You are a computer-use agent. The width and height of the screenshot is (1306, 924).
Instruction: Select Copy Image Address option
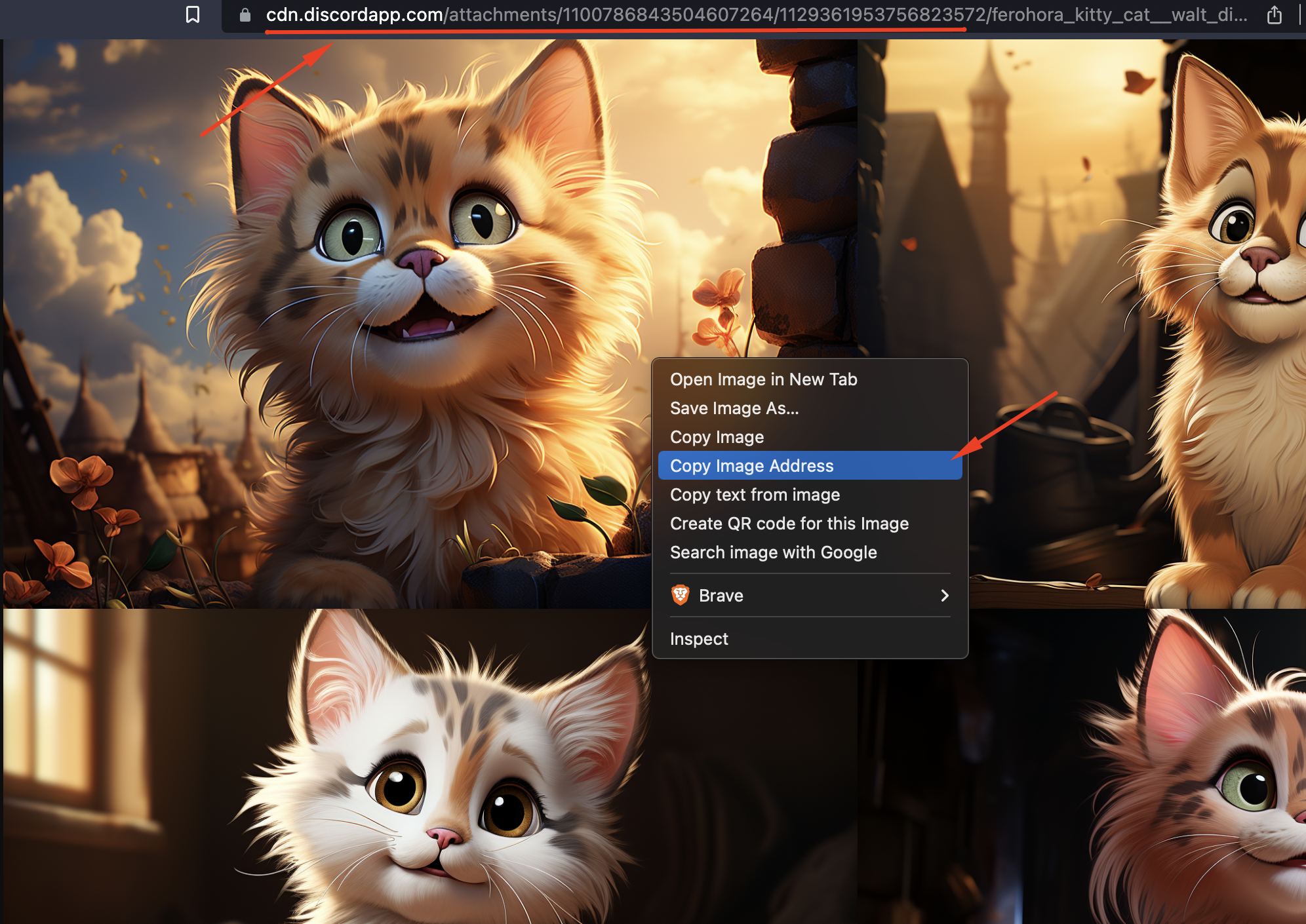810,466
